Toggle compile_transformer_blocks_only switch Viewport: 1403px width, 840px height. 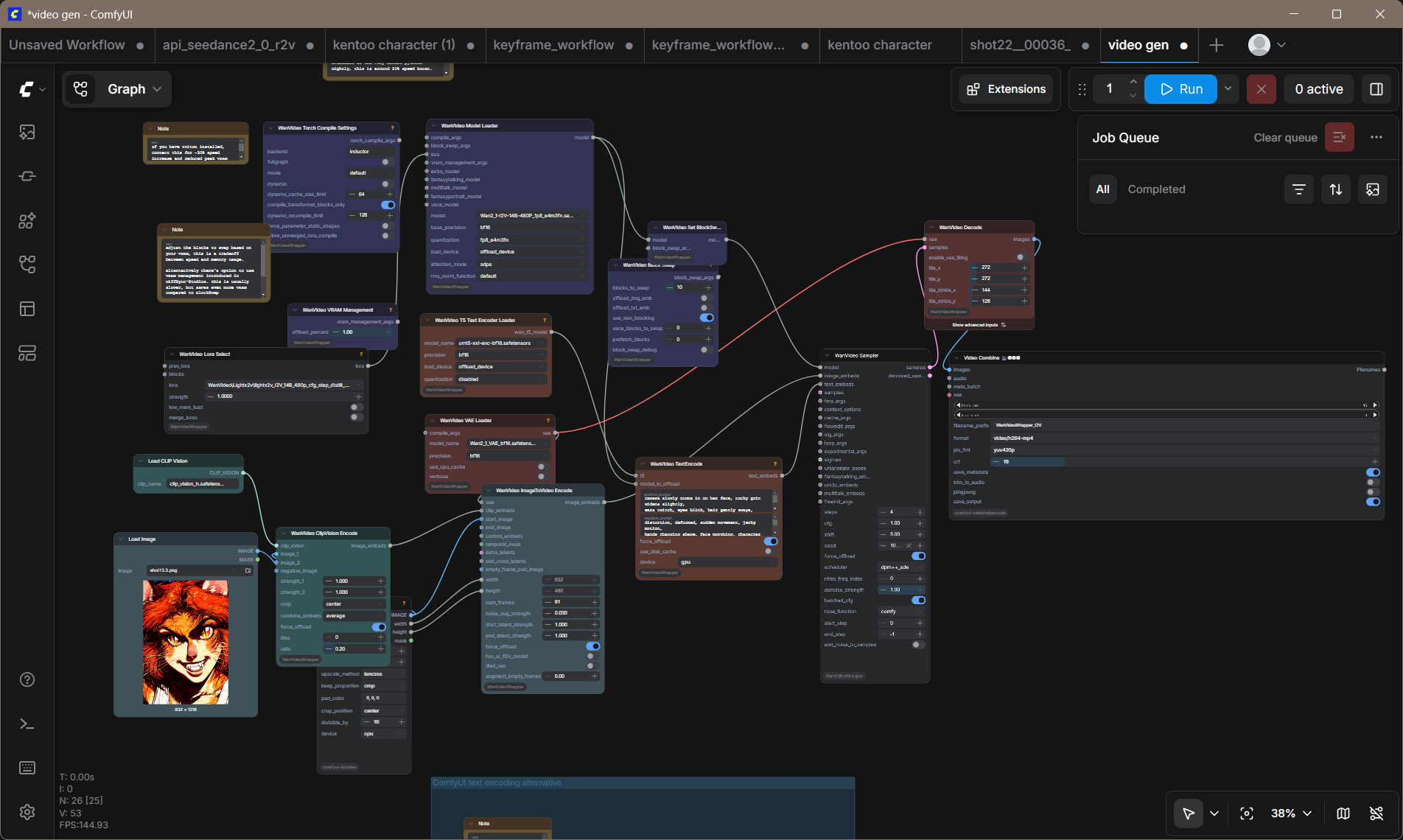pos(388,205)
